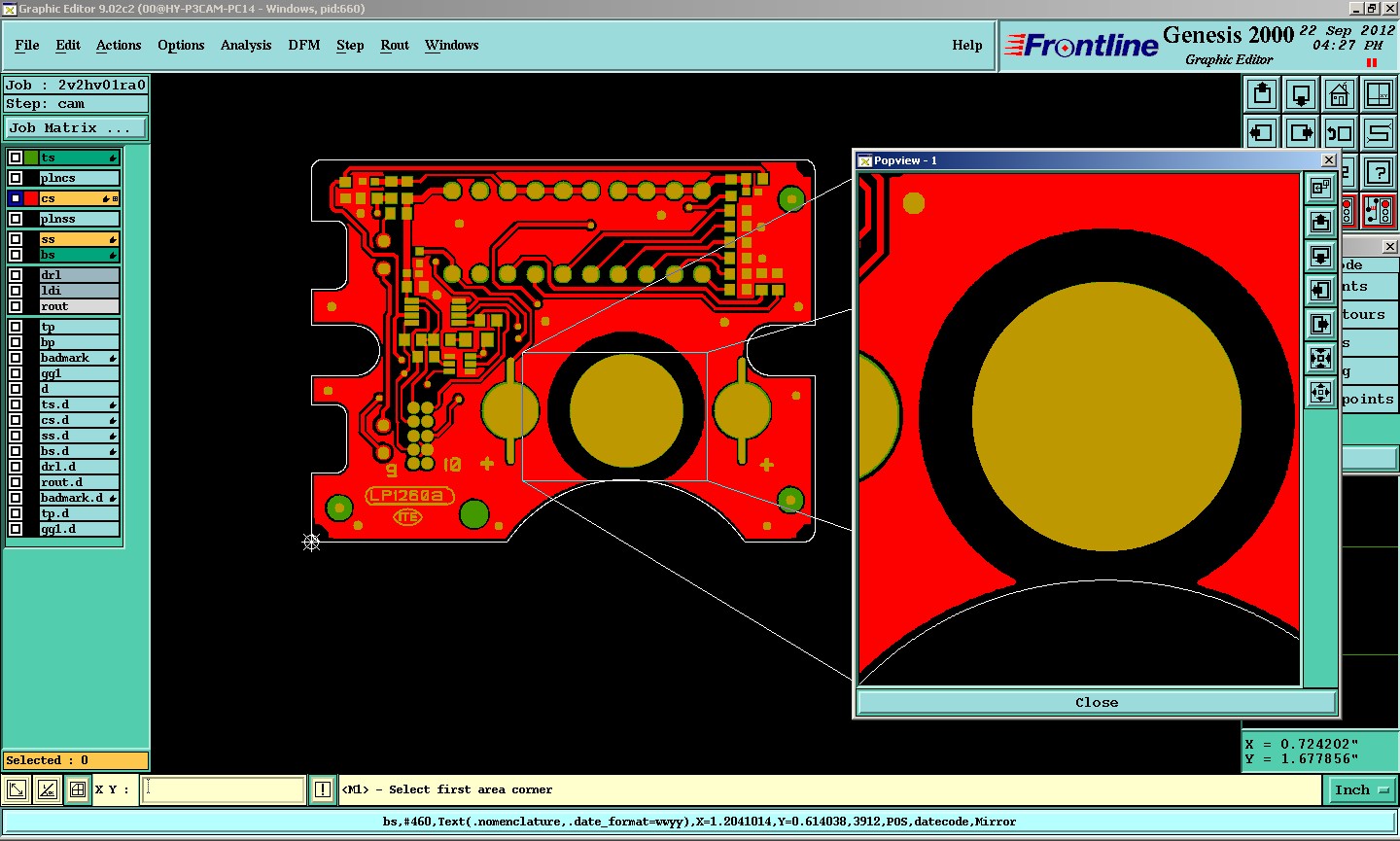Toggle display checkbox for ss layer
This screenshot has height=841, width=1400.
[16, 239]
